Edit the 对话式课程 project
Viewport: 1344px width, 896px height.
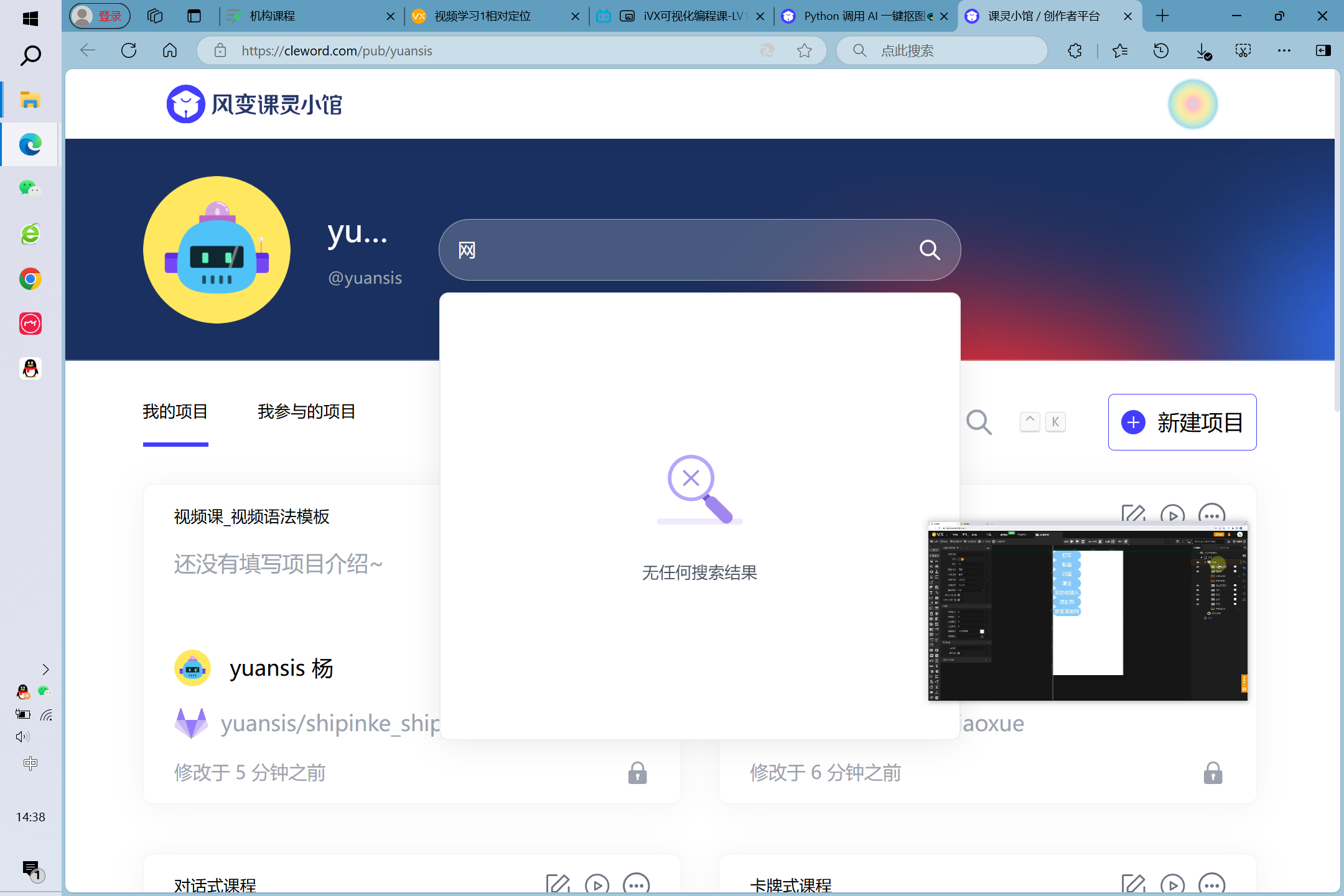point(558,884)
